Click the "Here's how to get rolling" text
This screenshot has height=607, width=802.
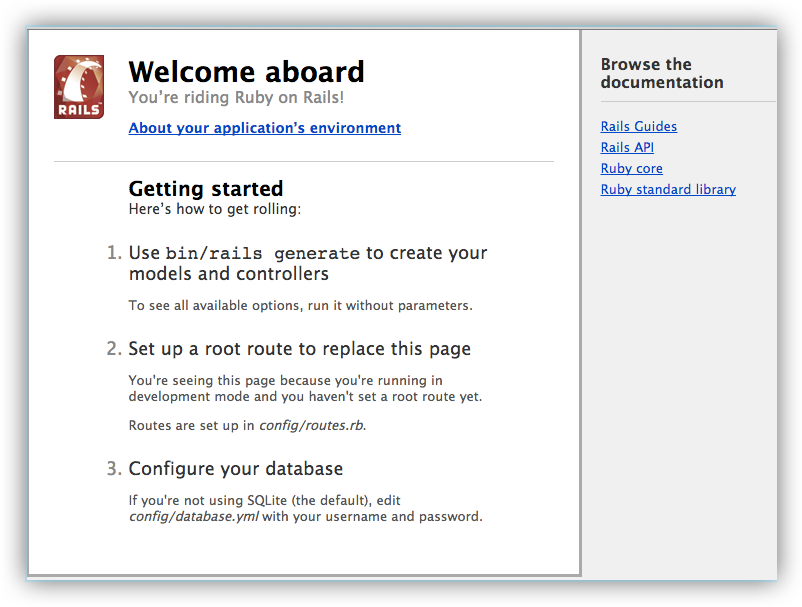[x=215, y=210]
